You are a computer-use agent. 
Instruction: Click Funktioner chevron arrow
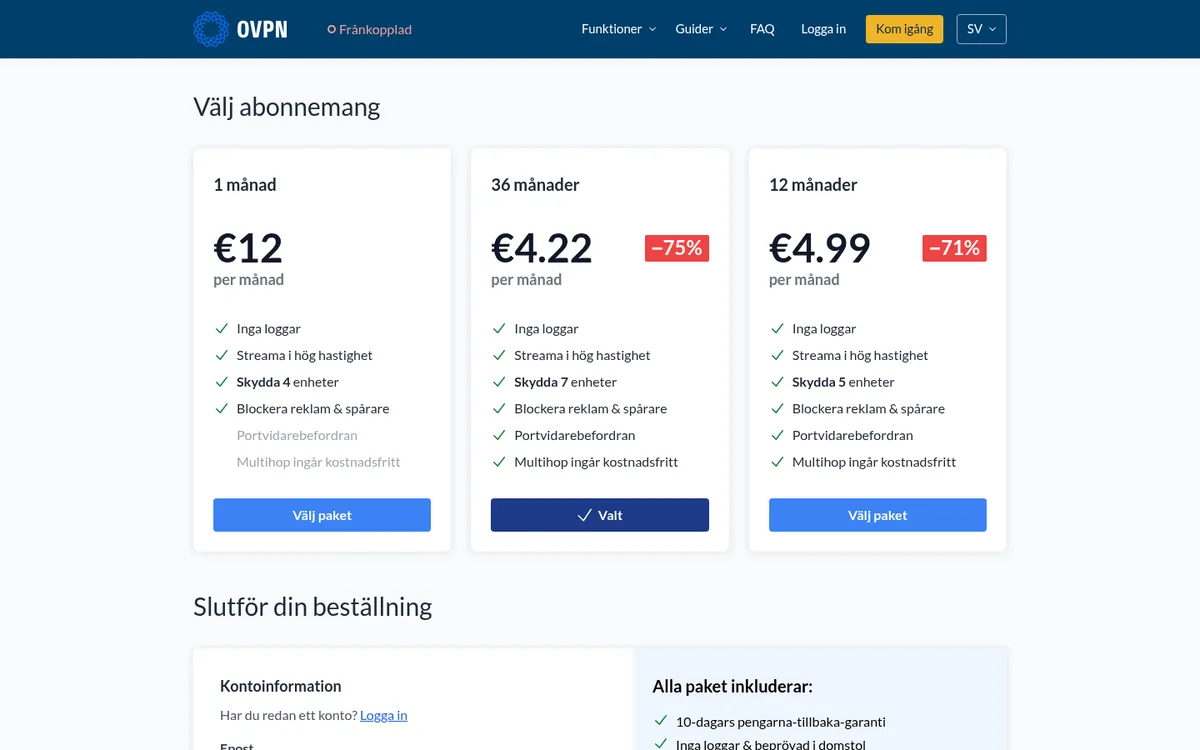tap(652, 29)
